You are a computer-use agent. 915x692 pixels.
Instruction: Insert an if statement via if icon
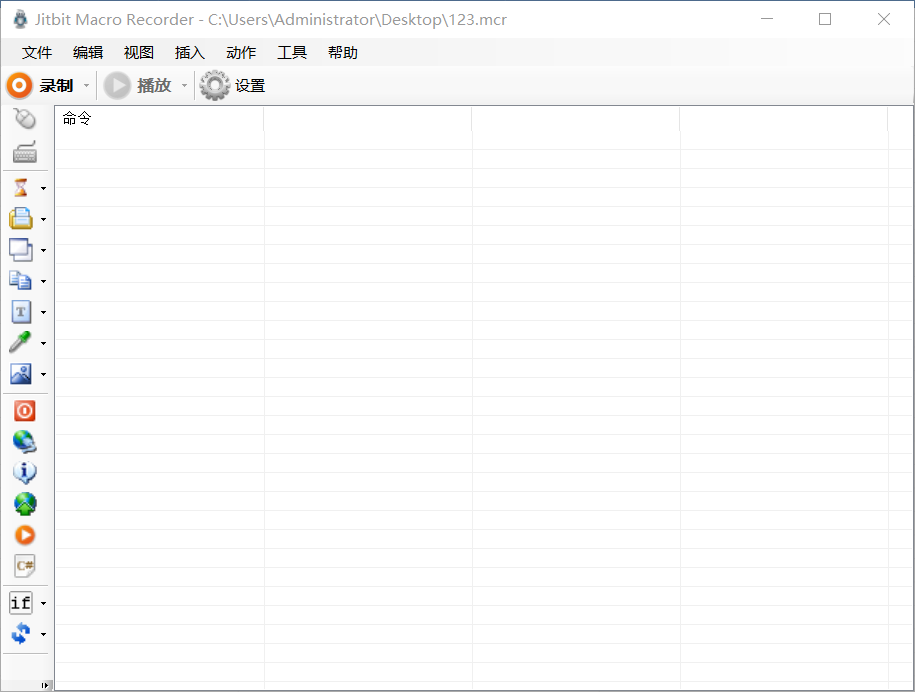coord(21,603)
